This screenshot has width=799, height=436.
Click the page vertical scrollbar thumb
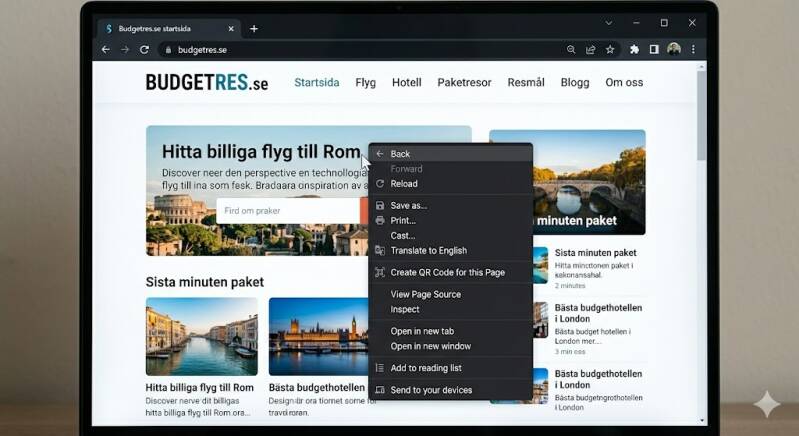pos(702,115)
